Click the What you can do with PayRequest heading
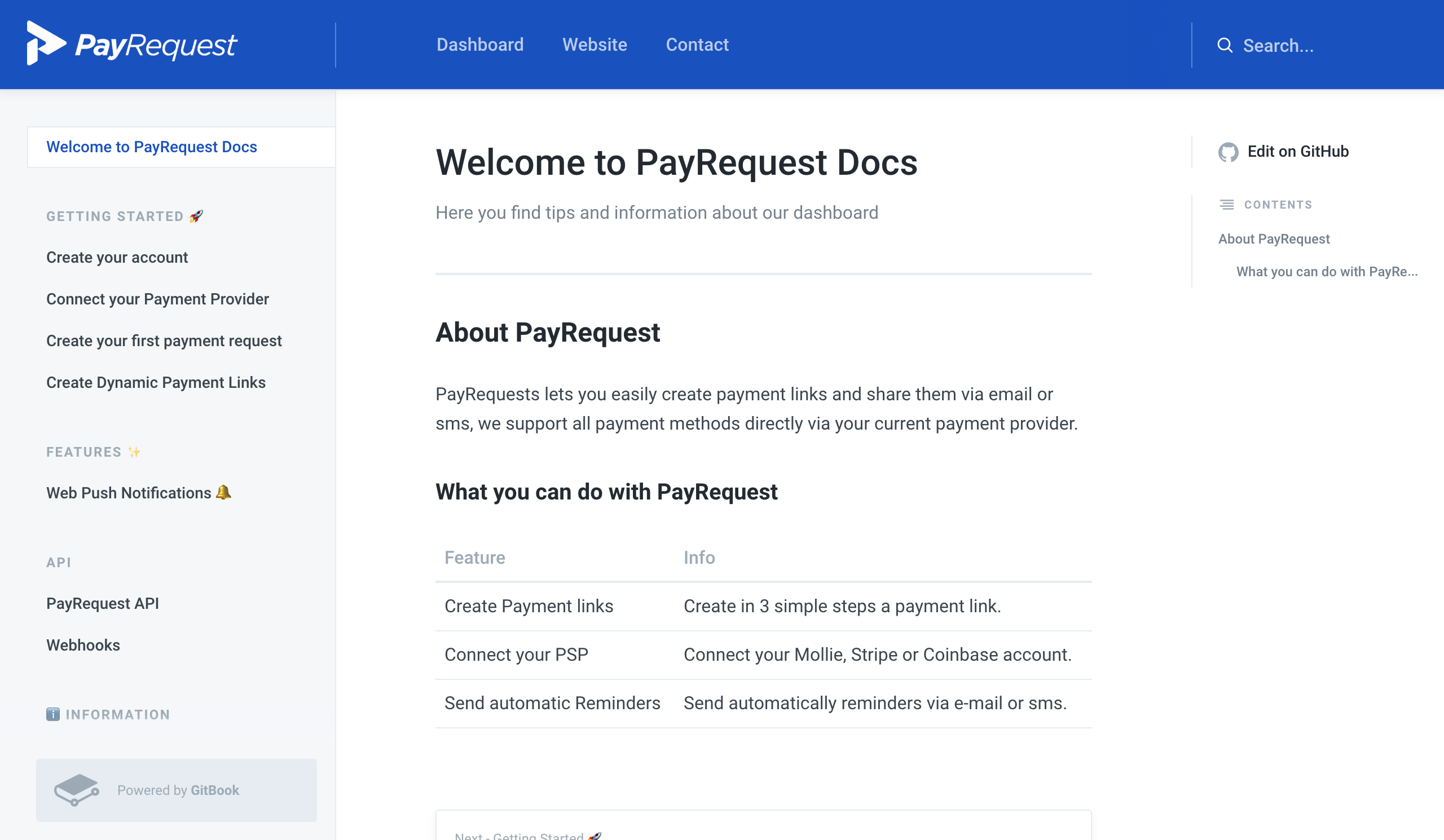The image size is (1444, 840). point(606,492)
